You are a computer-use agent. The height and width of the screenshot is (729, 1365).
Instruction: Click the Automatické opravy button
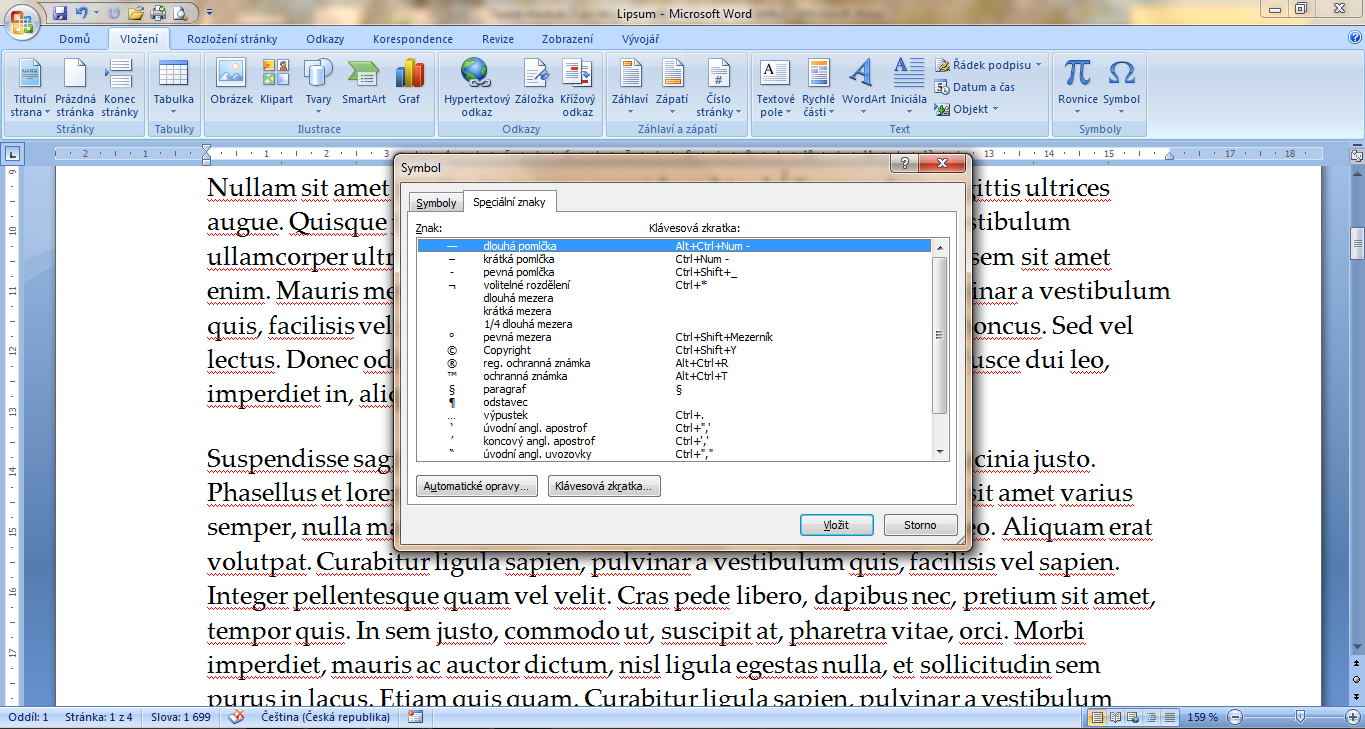(x=477, y=486)
